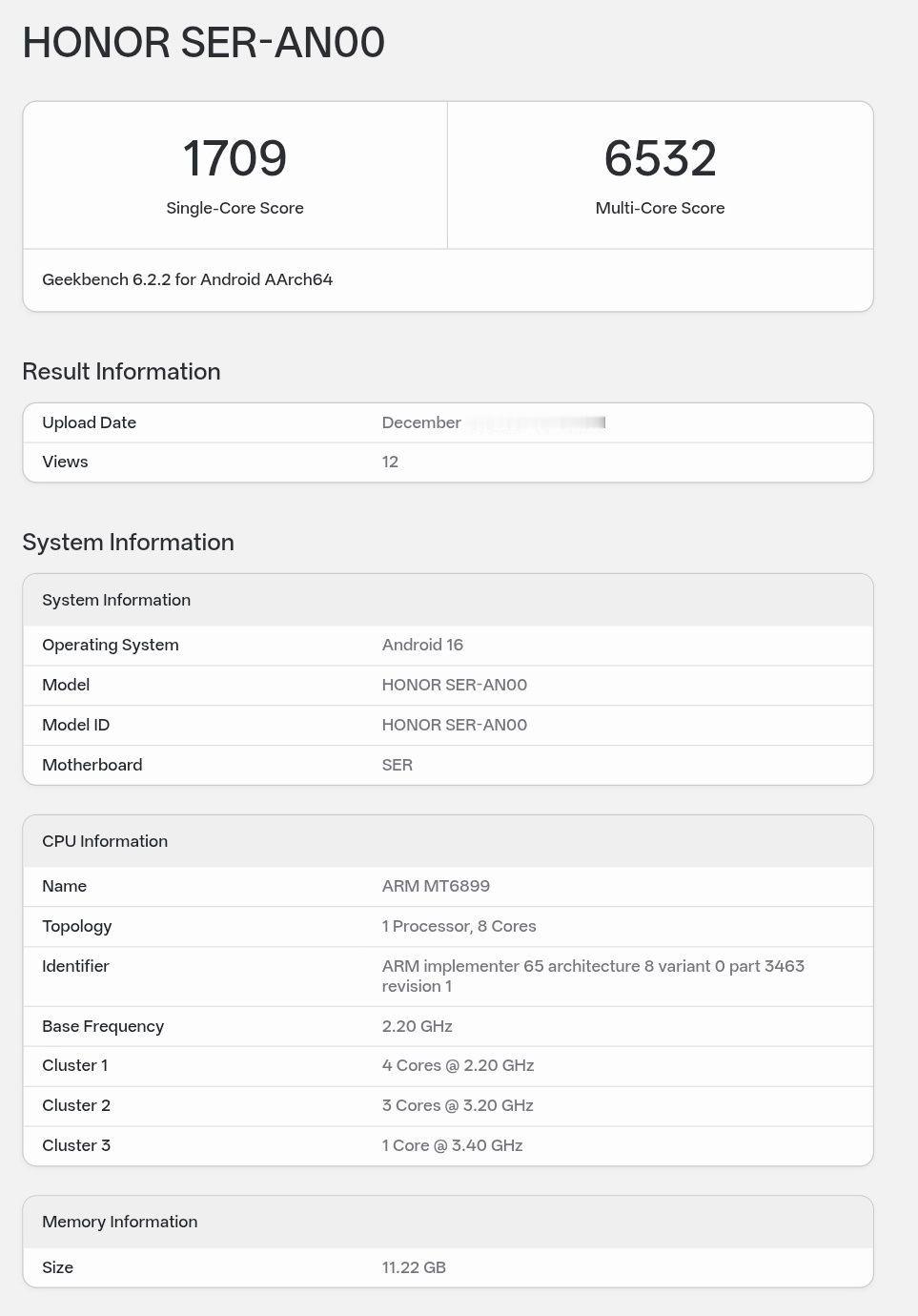This screenshot has width=918, height=1316.
Task: Click the CPU Information table header
Action: [448, 841]
